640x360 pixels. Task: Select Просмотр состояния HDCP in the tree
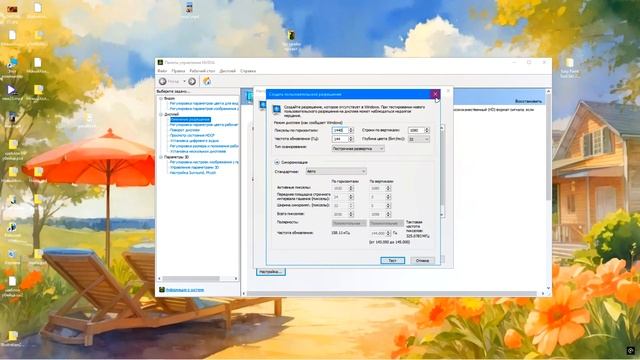192,136
